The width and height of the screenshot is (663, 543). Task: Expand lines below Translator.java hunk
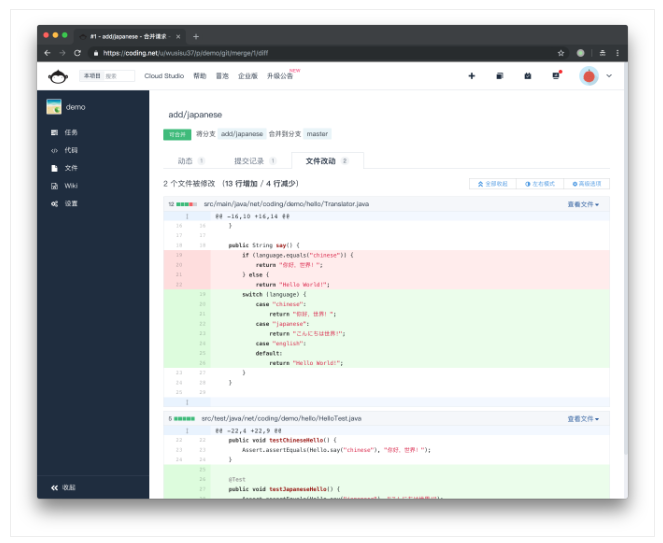pyautogui.click(x=187, y=402)
